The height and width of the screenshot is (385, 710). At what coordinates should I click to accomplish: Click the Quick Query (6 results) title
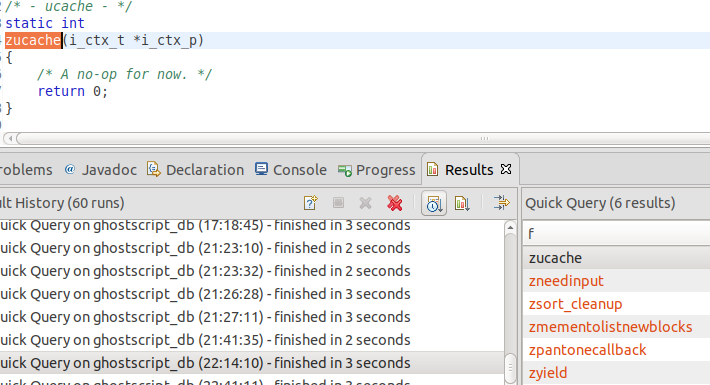tap(600, 203)
